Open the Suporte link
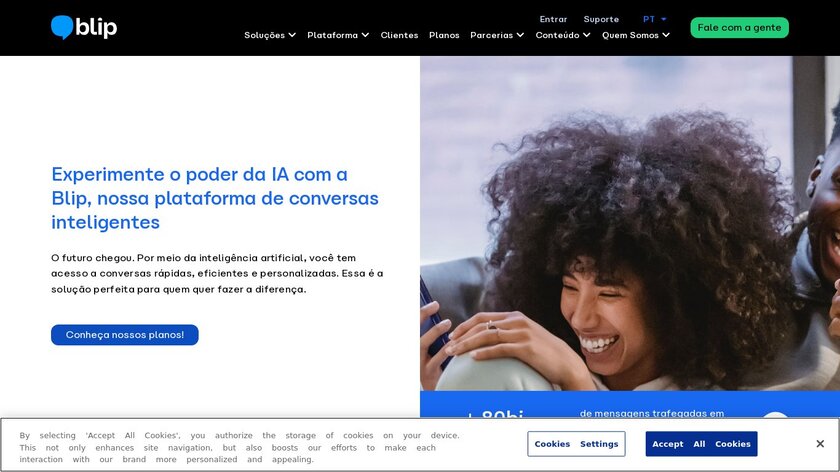The height and width of the screenshot is (472, 840). point(601,19)
